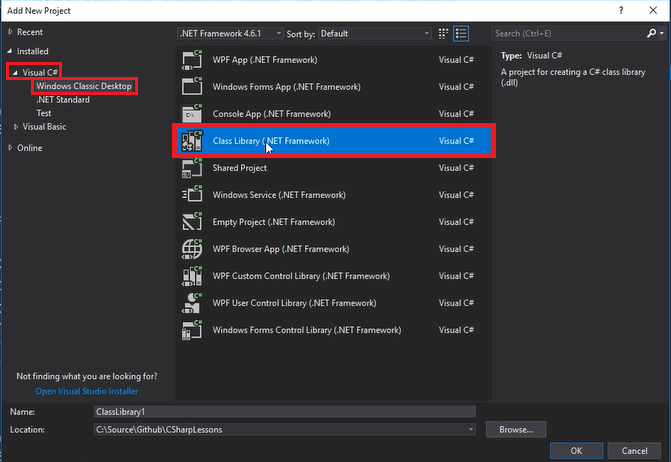Select the Online tree label
Screen dimensions: 671x462
[x=30, y=148]
